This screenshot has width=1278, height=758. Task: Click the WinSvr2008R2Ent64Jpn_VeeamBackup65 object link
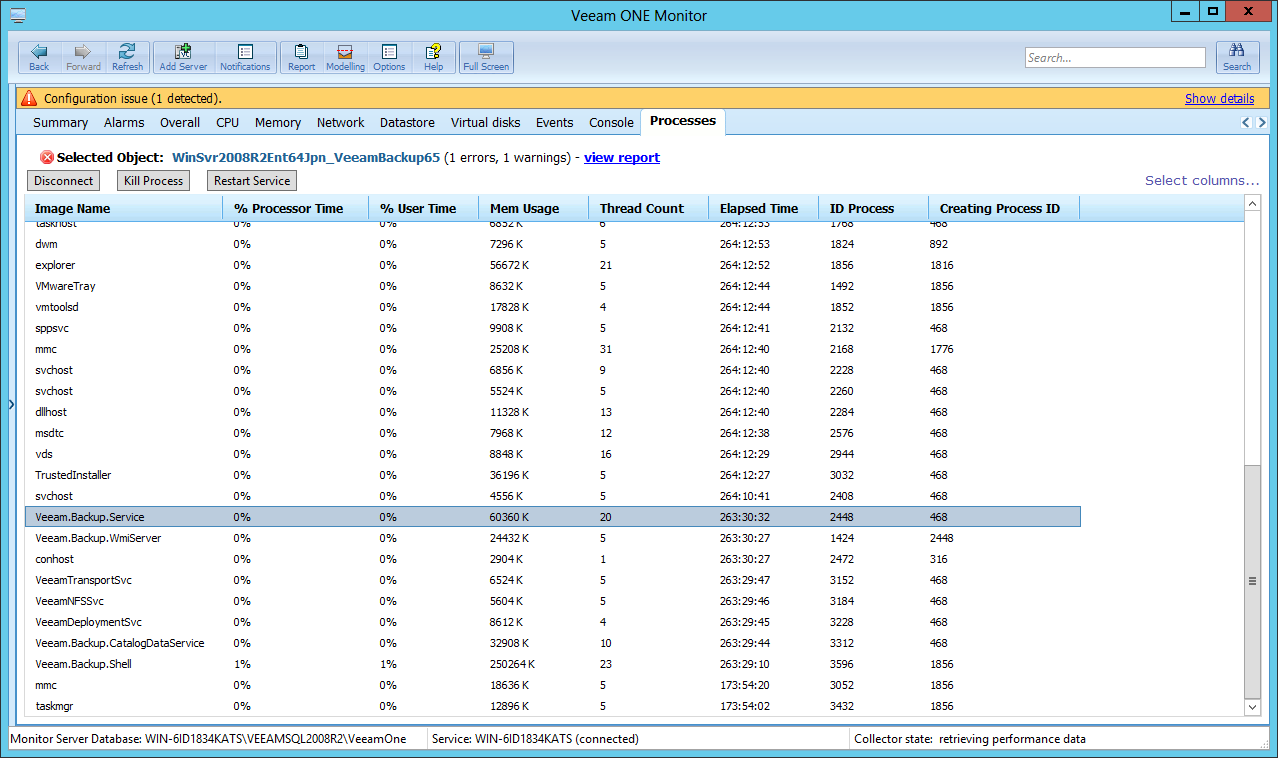tap(306, 157)
